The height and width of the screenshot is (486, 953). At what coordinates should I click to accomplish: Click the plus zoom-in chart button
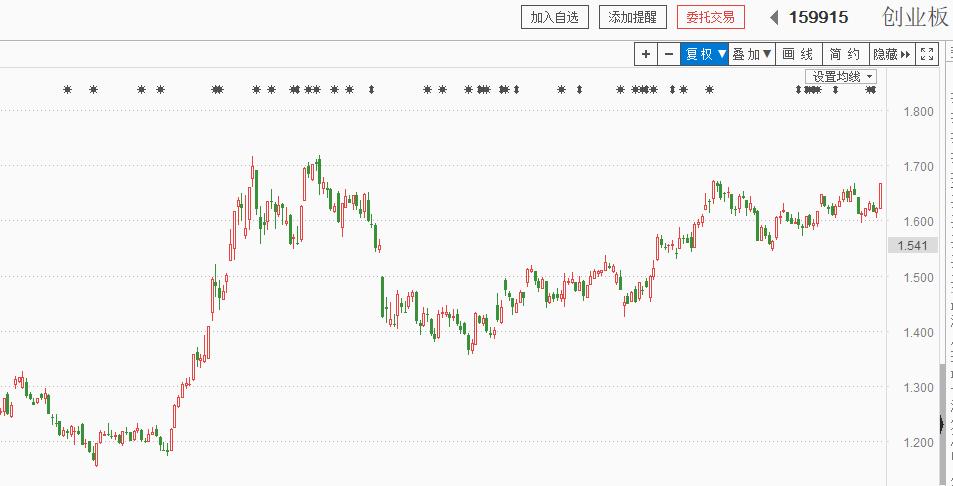(646, 54)
